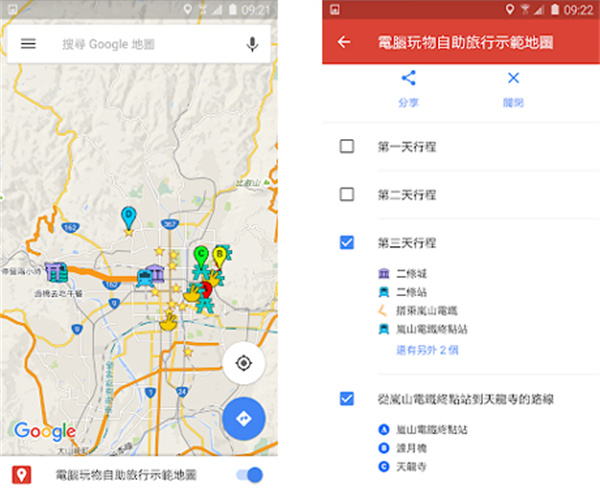Select the blue D map pin
Viewport: 600px width, 503px height.
pos(129,218)
